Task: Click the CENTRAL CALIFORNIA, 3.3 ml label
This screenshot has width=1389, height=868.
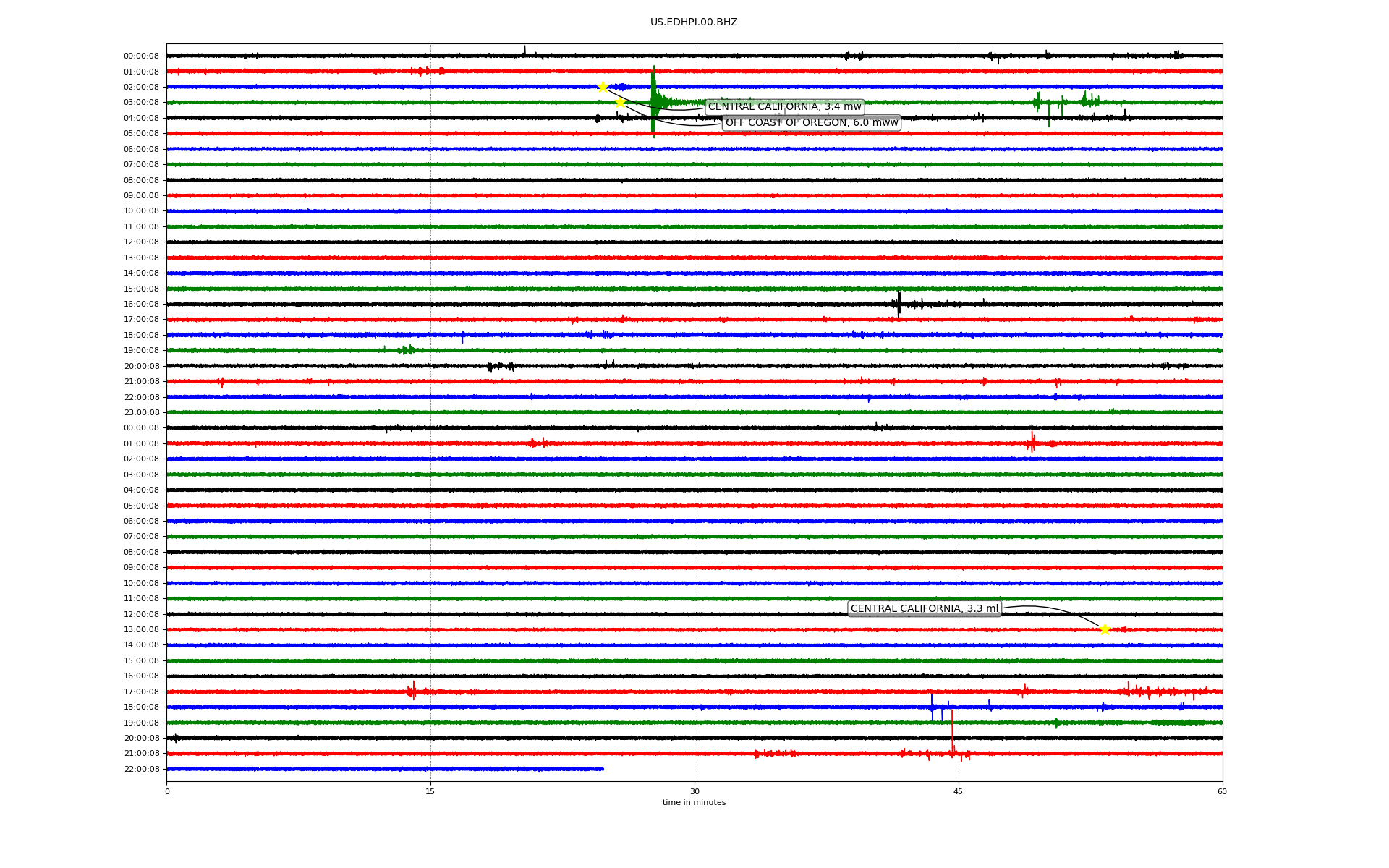Action: click(x=924, y=609)
